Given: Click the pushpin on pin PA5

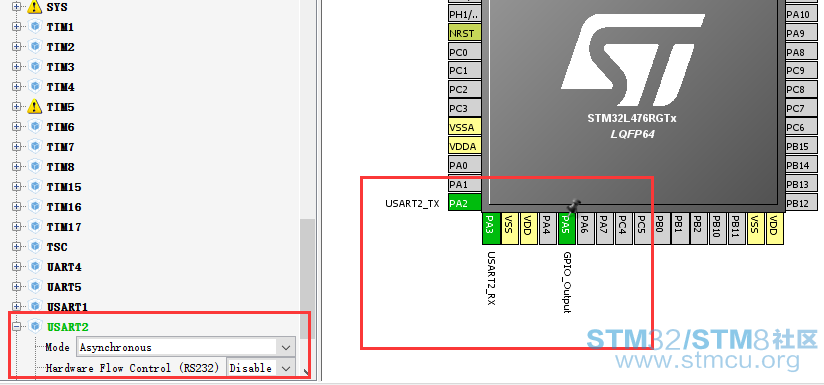Looking at the screenshot, I should 575,206.
